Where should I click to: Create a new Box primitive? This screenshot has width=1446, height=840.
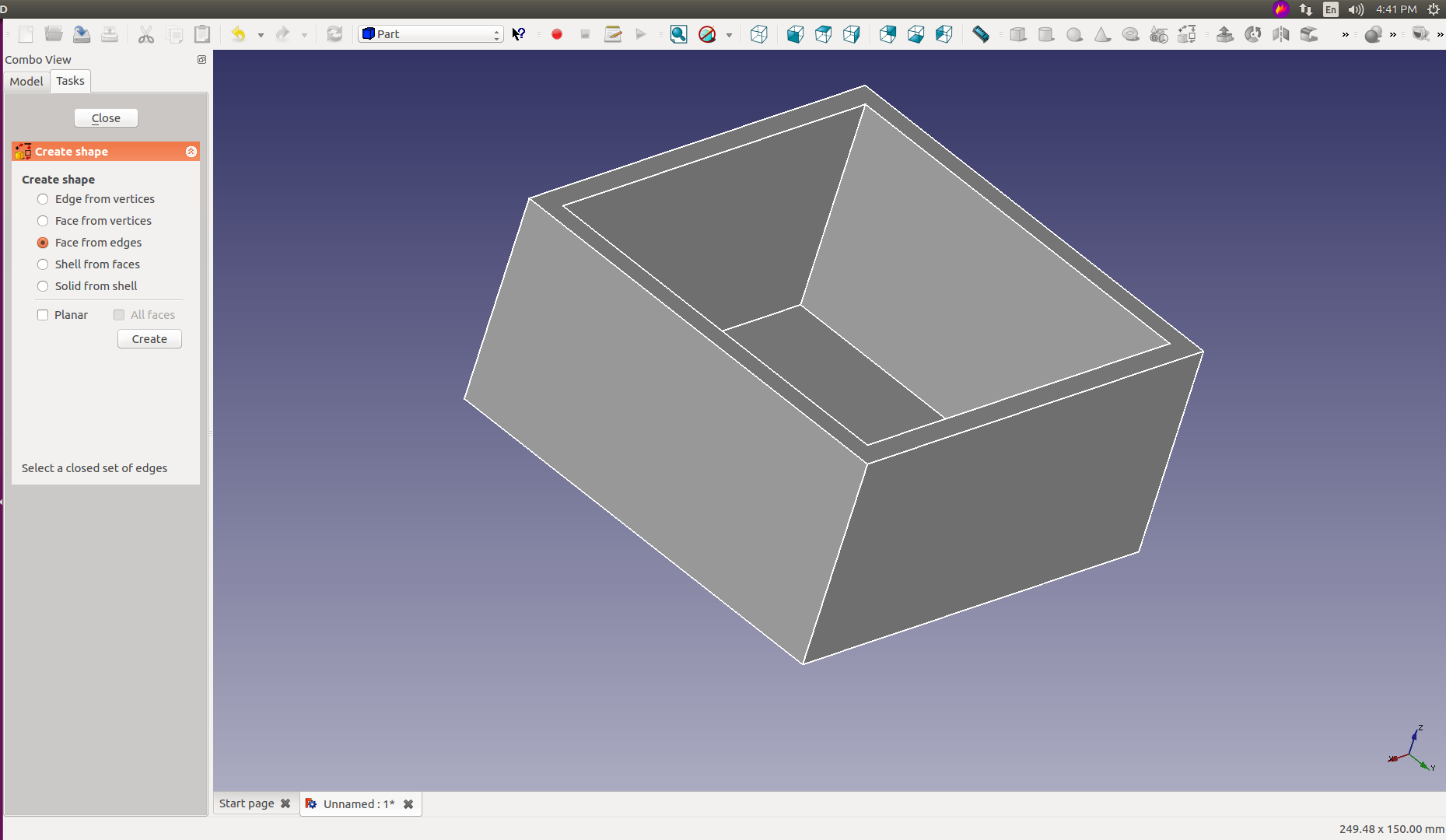(1017, 34)
